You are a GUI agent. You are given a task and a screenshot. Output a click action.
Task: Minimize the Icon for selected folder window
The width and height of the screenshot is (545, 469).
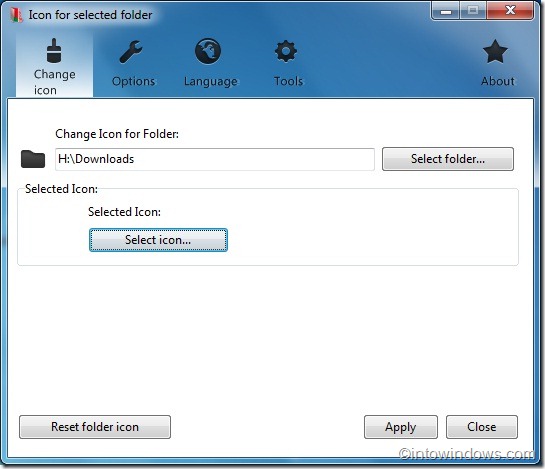(x=446, y=11)
